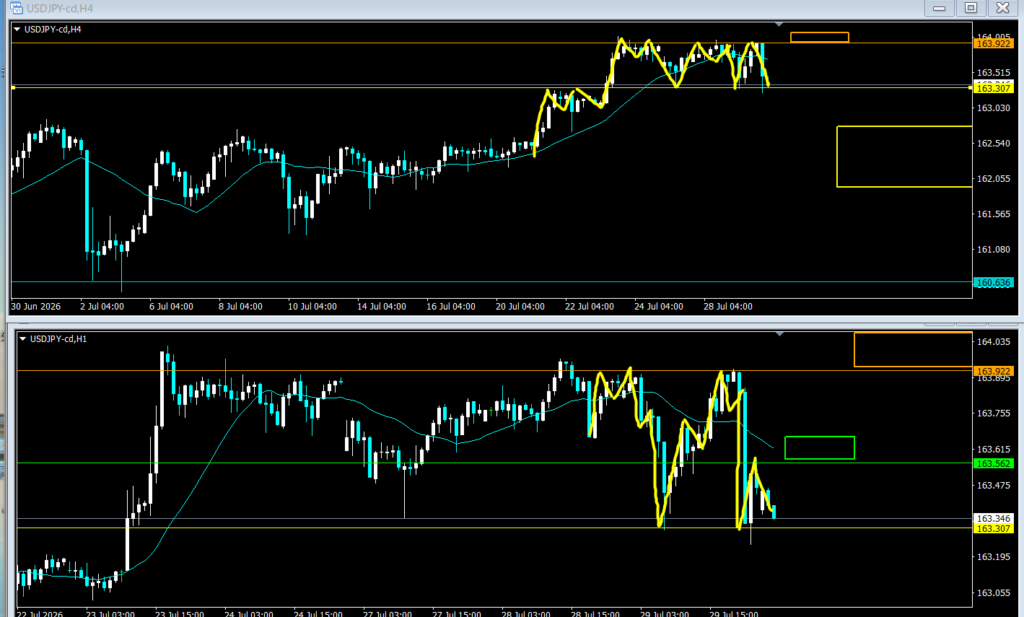Image resolution: width=1024 pixels, height=617 pixels.
Task: Select green 163.562 price label on H1 chart
Action: click(x=993, y=464)
